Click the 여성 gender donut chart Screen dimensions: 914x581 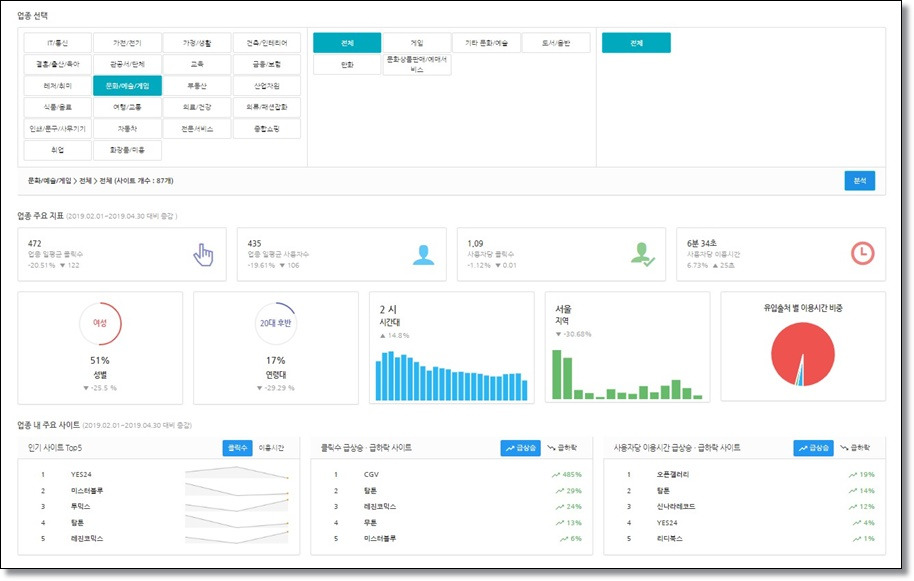[100, 323]
